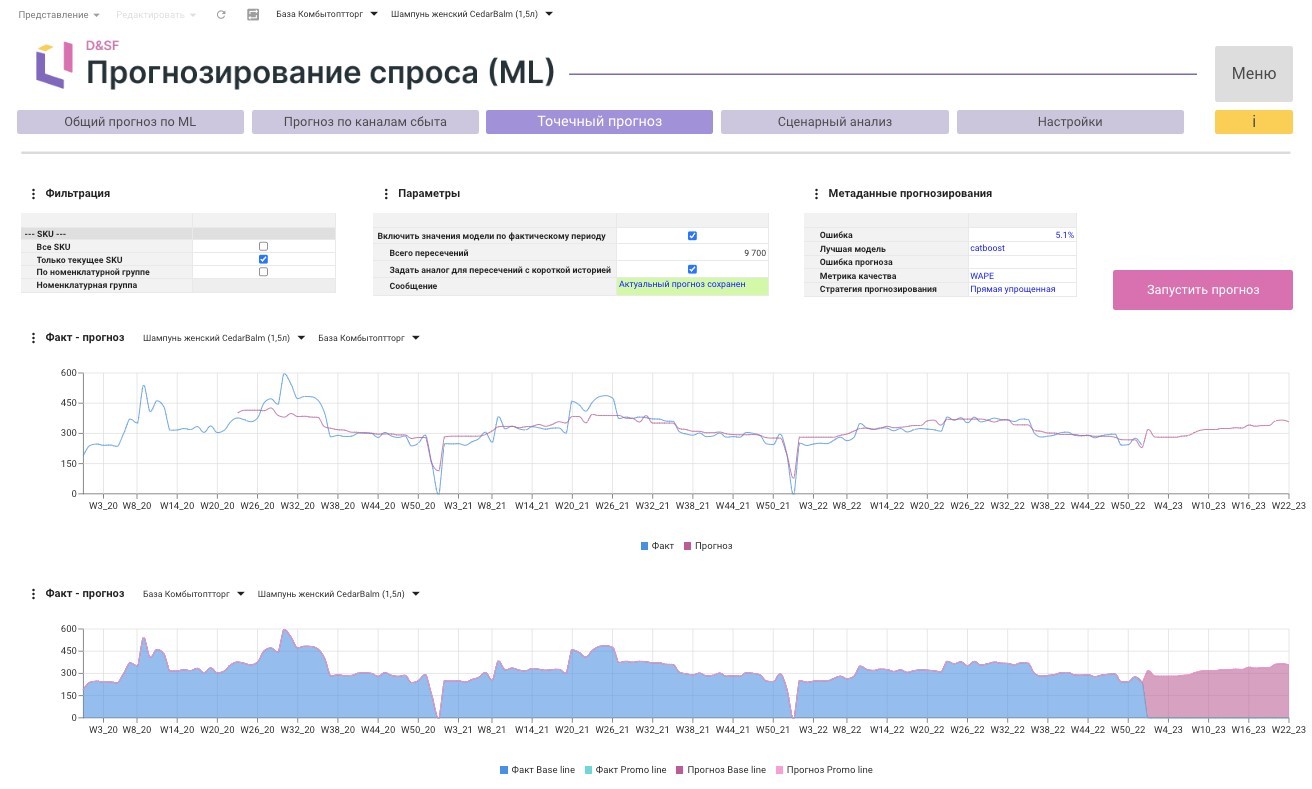Screen dimensions: 1312x789
Task: Expand the Представление dropdown menu
Action: (59, 15)
